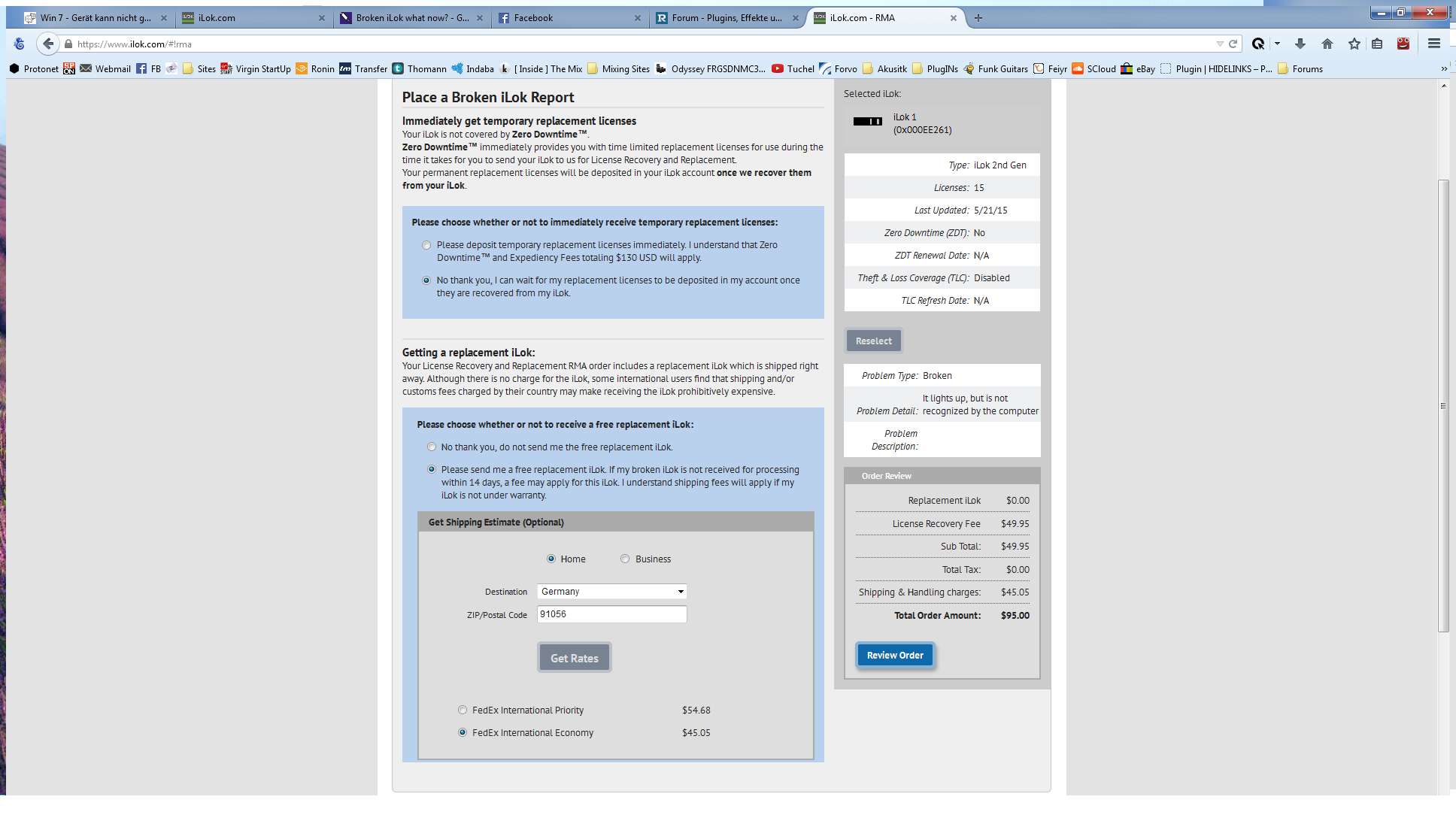Image resolution: width=1456 pixels, height=824 pixels.
Task: Open the Firefox hamburger menu
Action: coord(1434,44)
